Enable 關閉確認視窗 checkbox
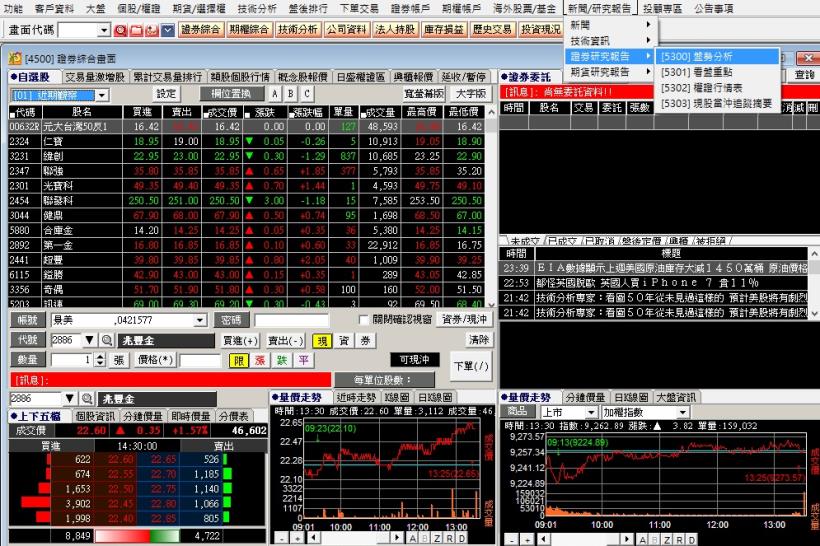This screenshot has height=546, width=820. [363, 320]
